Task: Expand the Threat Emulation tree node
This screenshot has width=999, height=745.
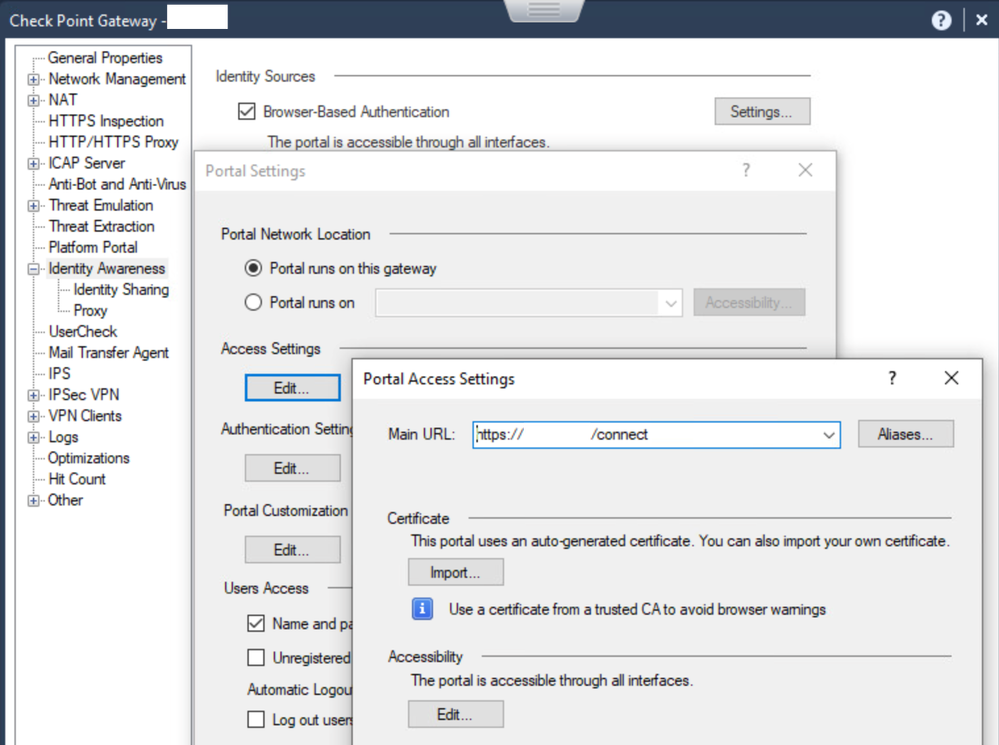Action: 33,206
